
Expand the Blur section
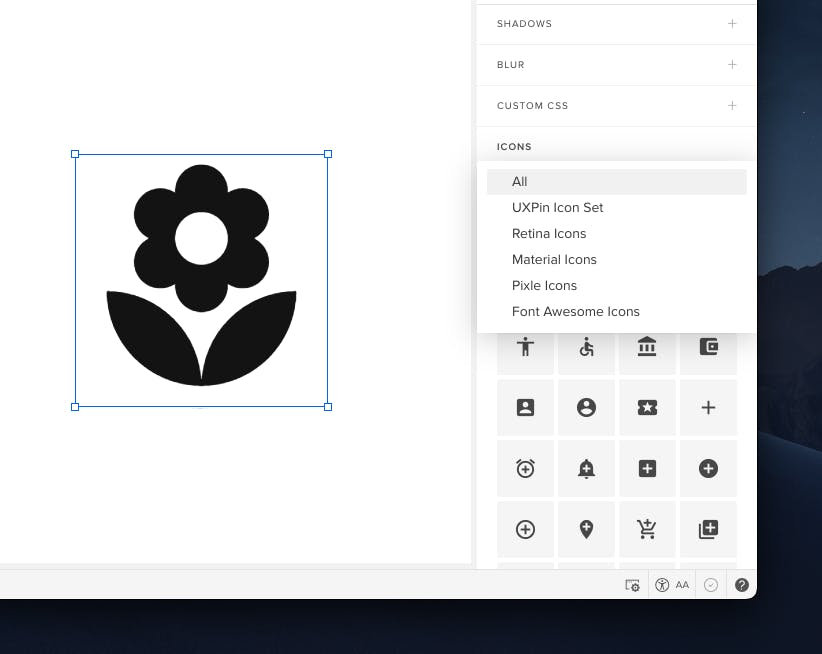pos(732,64)
